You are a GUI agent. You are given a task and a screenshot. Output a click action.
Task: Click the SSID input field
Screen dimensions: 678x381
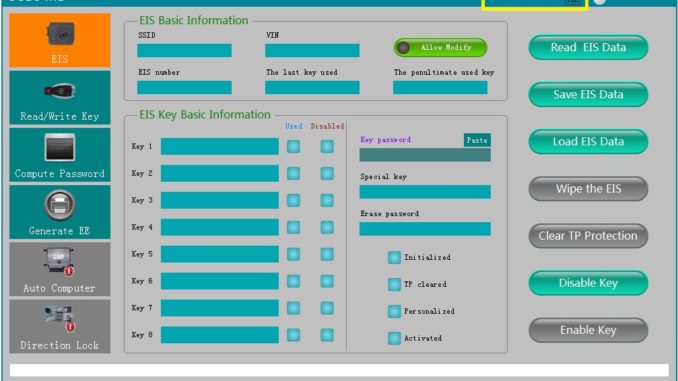click(x=185, y=51)
